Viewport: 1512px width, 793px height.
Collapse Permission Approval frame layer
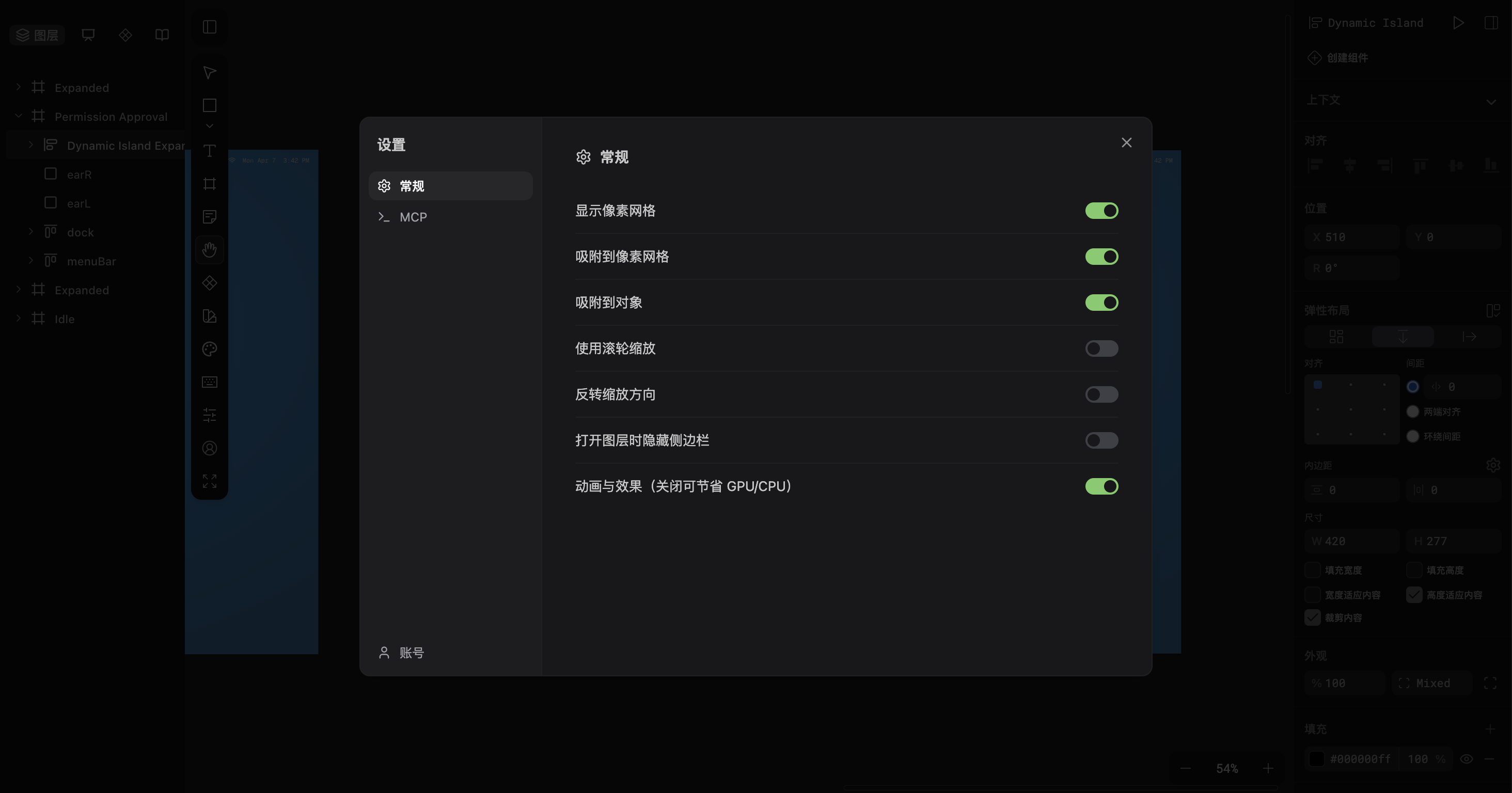pos(18,116)
